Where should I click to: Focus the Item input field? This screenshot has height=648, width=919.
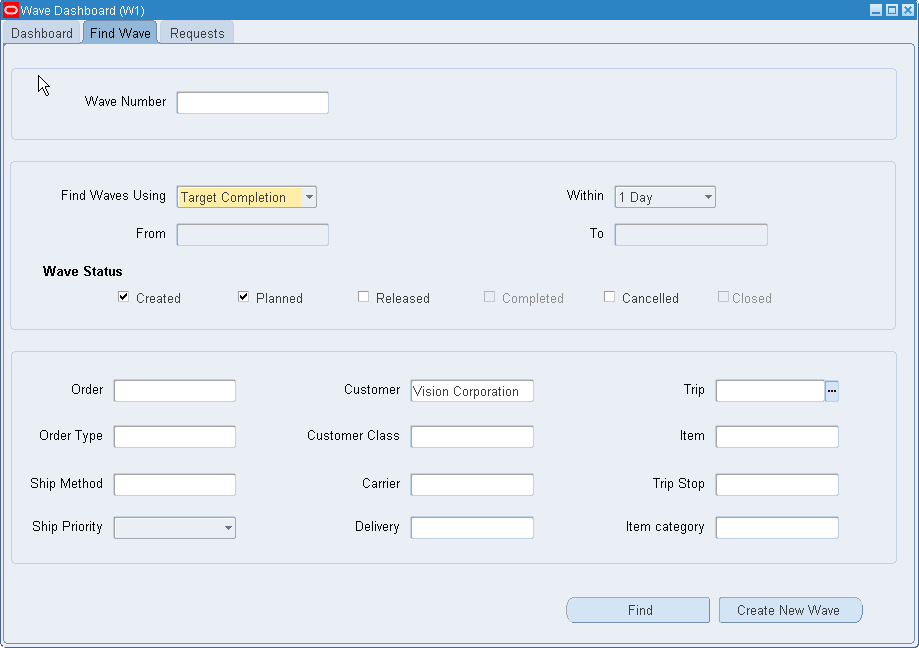tap(777, 436)
